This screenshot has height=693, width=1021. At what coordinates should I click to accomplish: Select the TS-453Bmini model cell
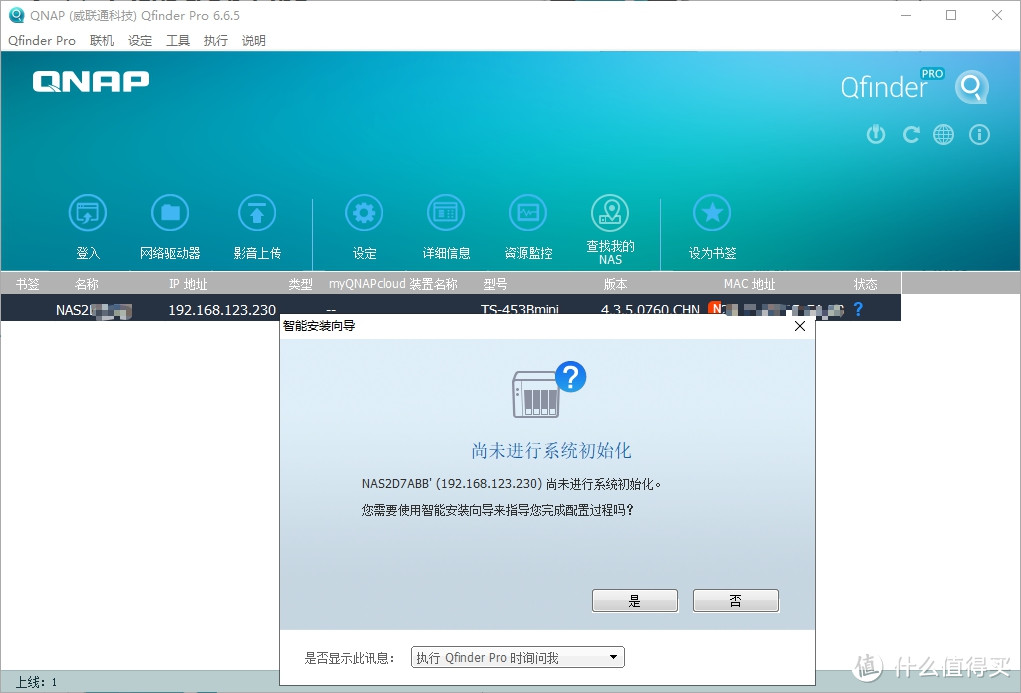pyautogui.click(x=520, y=309)
